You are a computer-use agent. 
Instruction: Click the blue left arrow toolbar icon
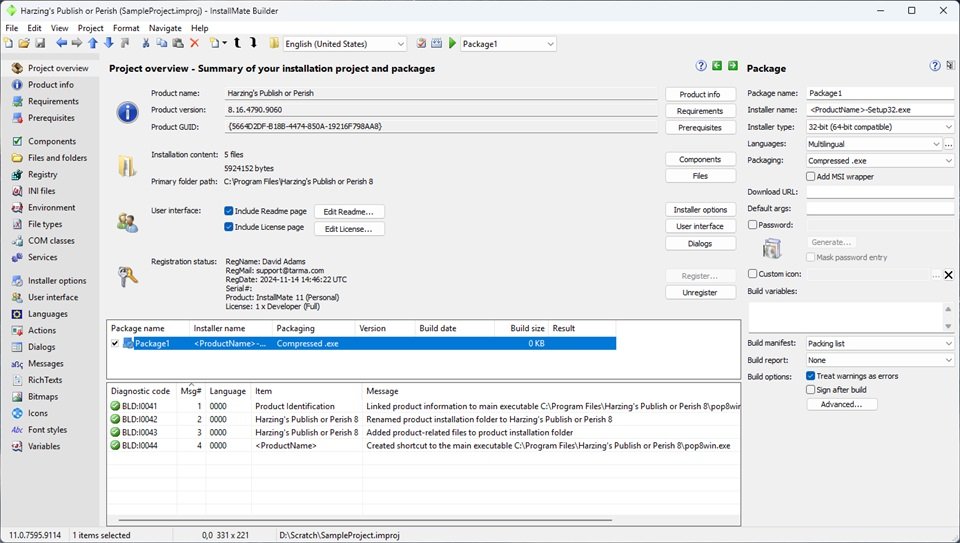tap(61, 43)
